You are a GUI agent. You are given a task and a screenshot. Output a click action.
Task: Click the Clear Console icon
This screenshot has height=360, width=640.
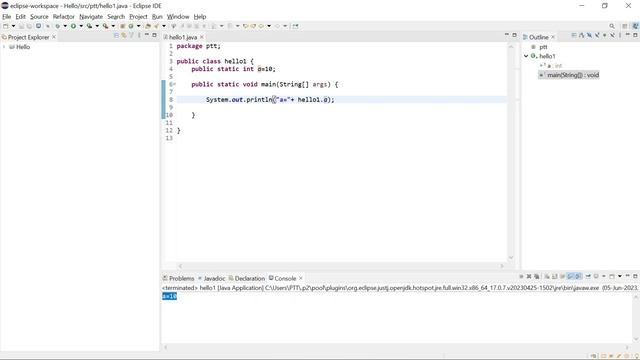click(x=547, y=276)
